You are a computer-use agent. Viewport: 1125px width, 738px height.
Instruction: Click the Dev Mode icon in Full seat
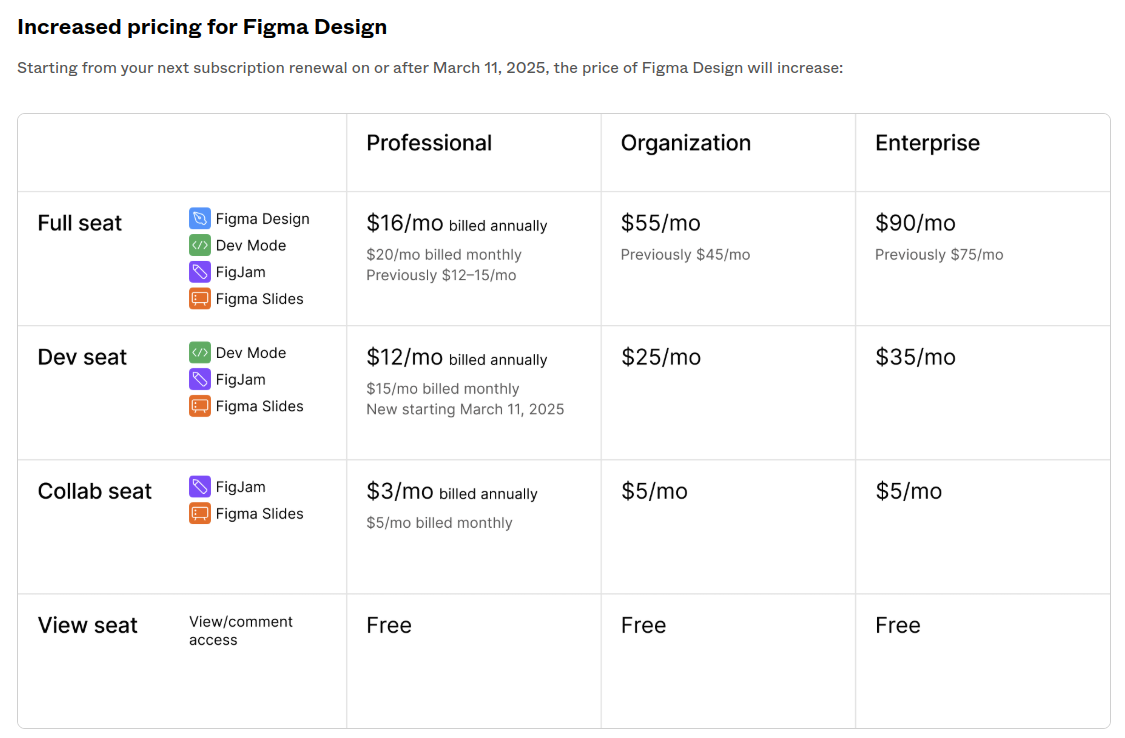200,245
